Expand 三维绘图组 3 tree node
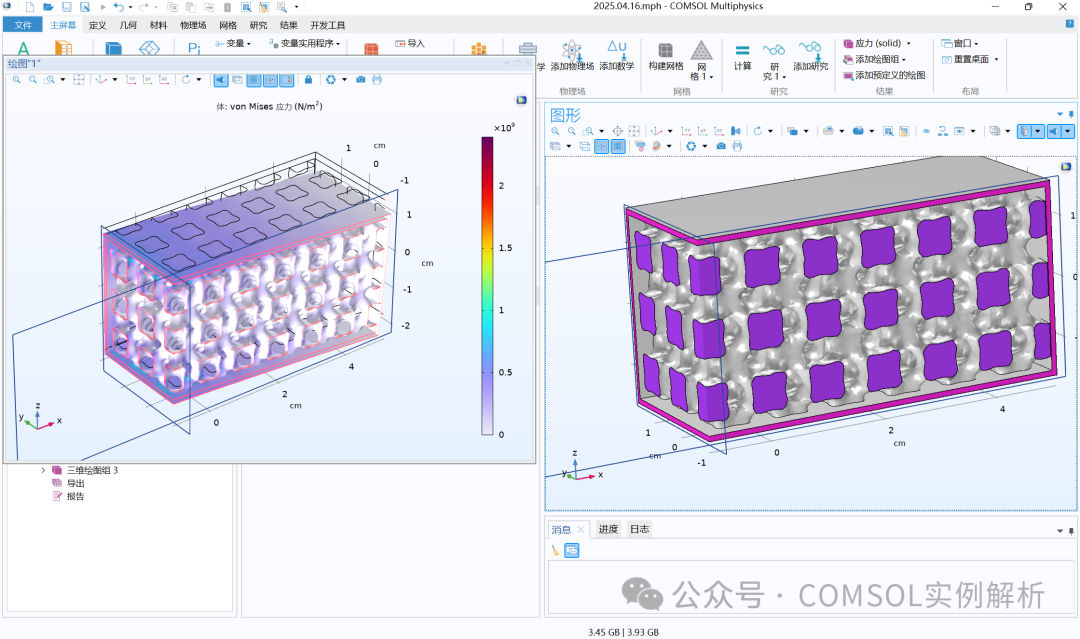Viewport: 1080px width, 639px height. click(43, 470)
